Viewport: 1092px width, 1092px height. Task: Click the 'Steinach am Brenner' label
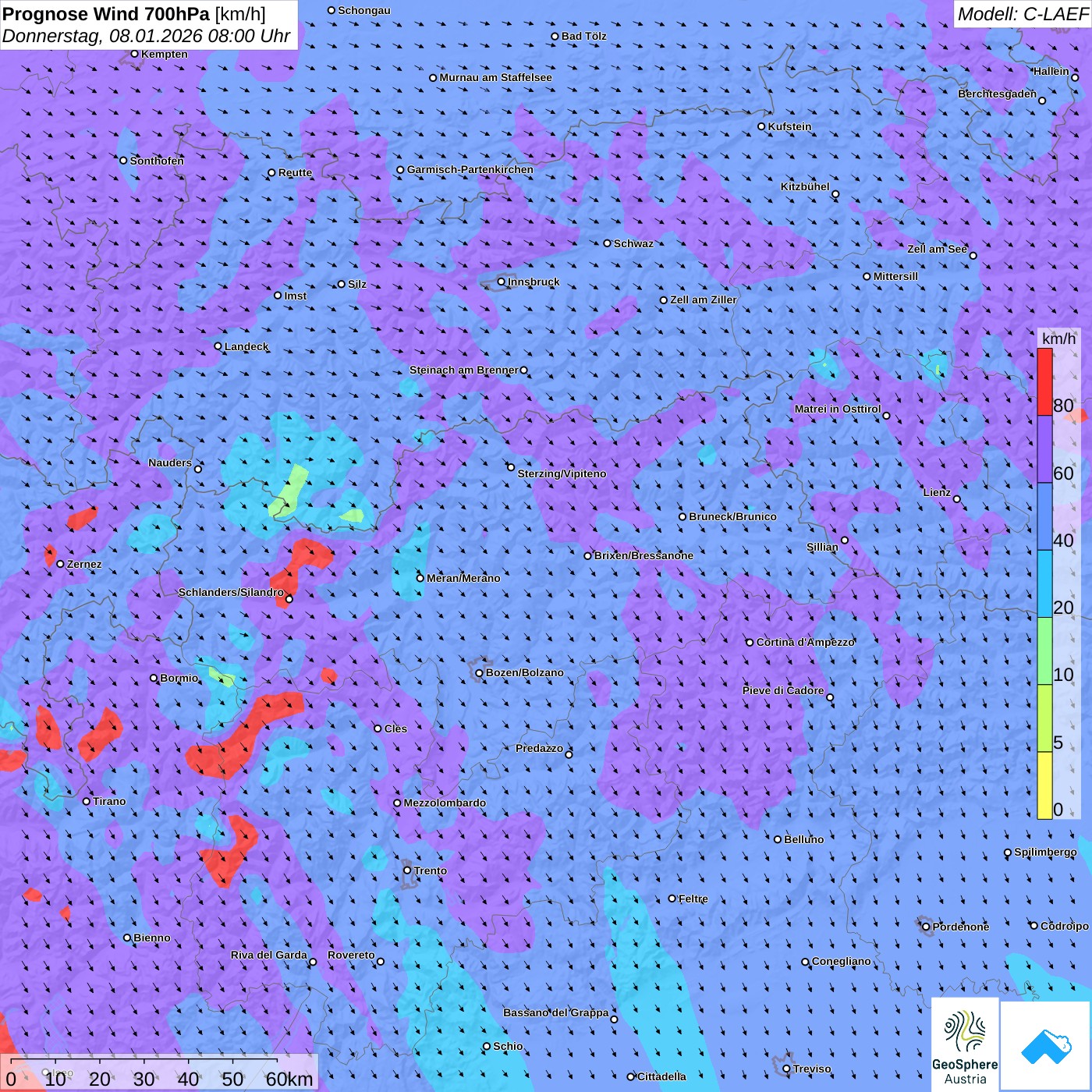(464, 370)
